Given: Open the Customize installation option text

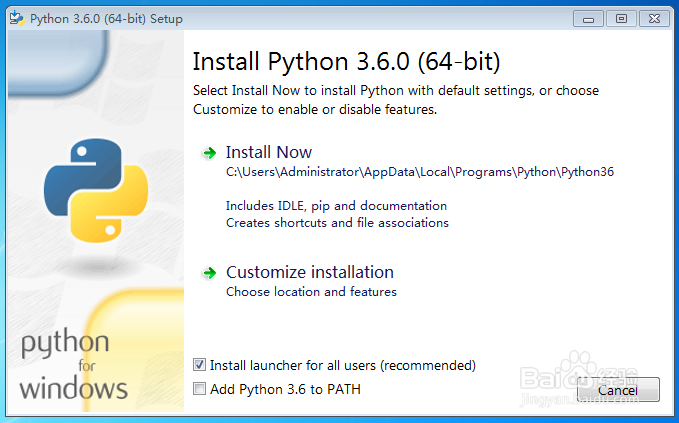Looking at the screenshot, I should point(310,272).
